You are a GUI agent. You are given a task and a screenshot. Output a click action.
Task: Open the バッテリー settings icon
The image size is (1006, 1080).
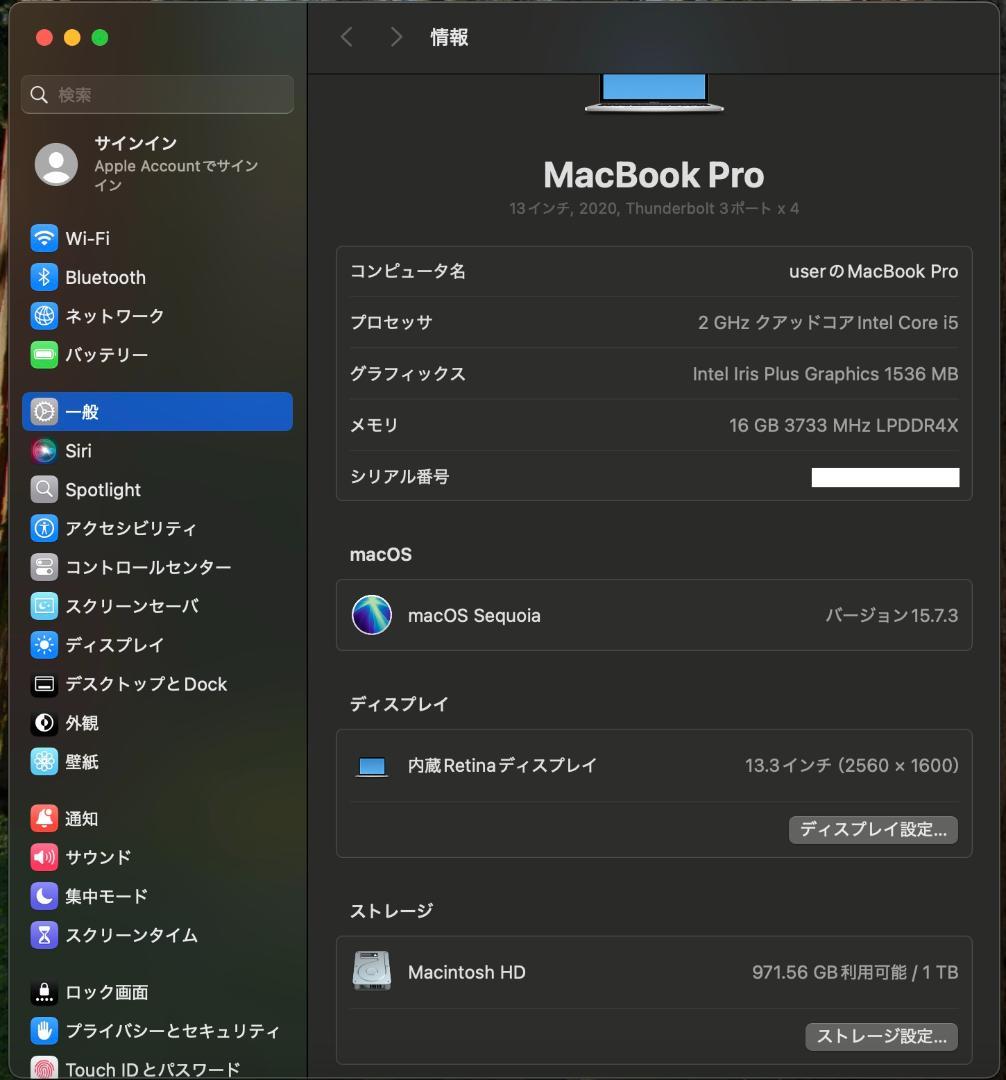[44, 354]
